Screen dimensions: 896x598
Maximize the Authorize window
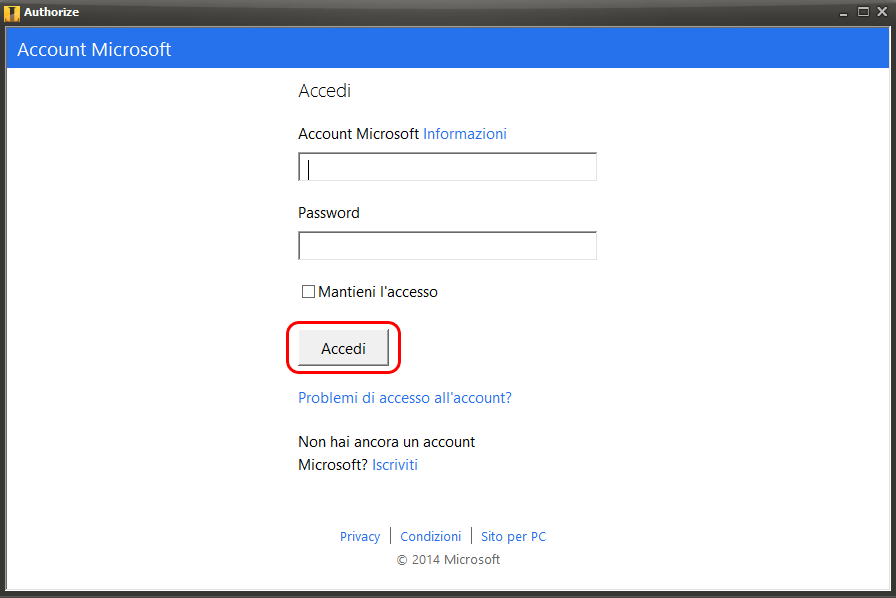tap(863, 12)
